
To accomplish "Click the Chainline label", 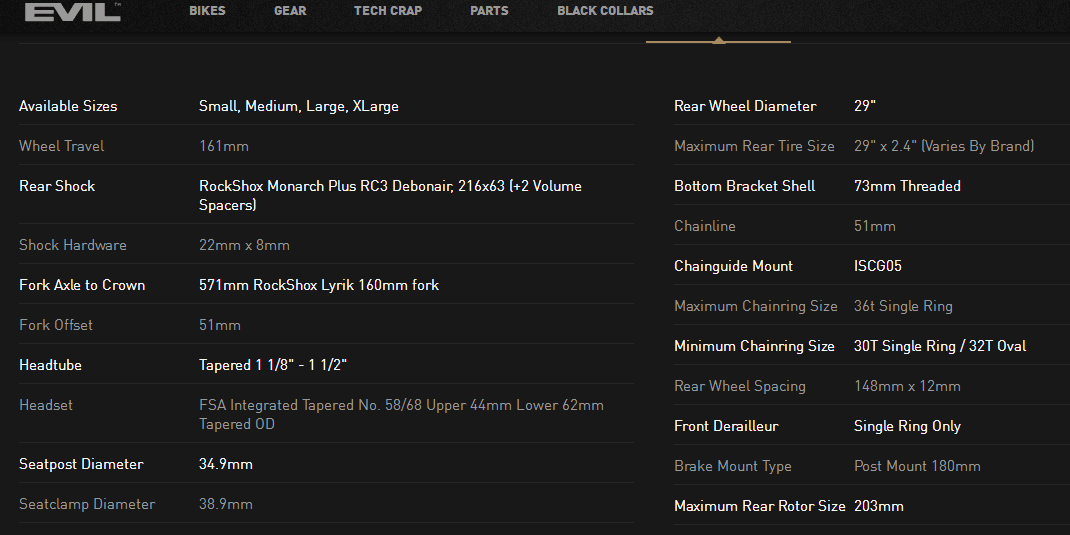I will tap(705, 226).
